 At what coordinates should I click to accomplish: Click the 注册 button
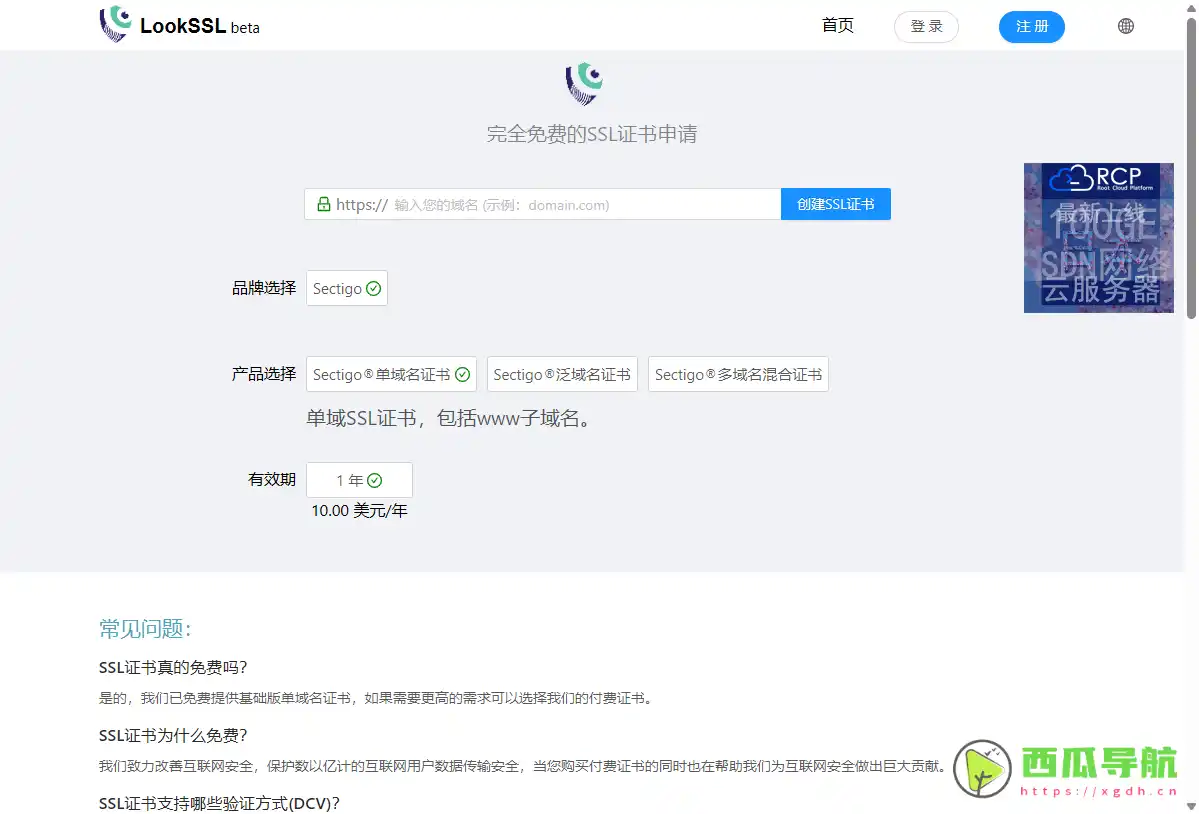coord(1031,27)
